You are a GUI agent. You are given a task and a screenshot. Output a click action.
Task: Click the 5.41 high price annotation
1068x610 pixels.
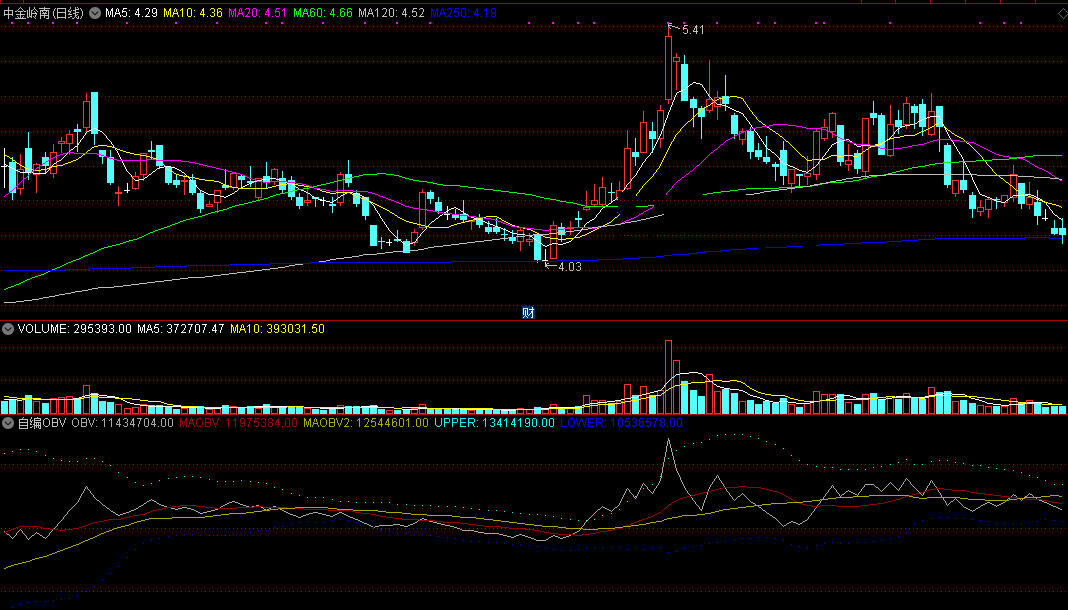tap(693, 30)
